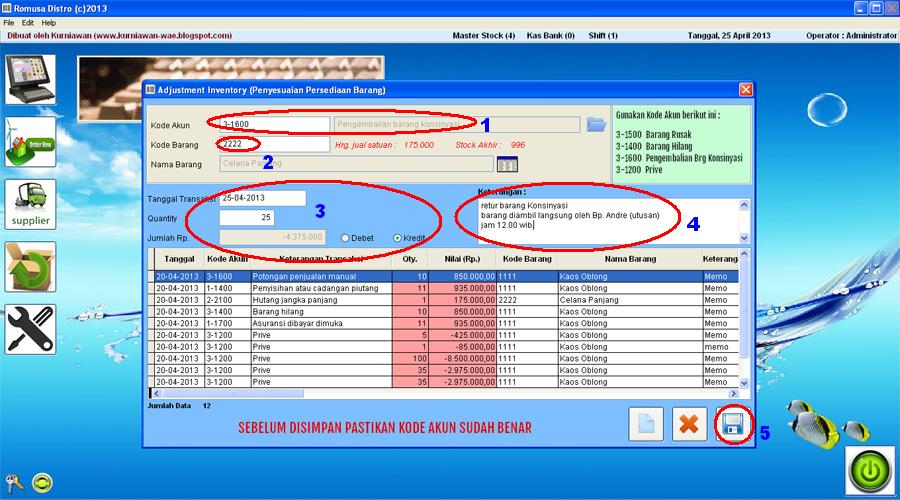The image size is (900, 500).
Task: Click 3-1600 Pengembalian Brg Konsinyasi hint text
Action: [x=679, y=158]
